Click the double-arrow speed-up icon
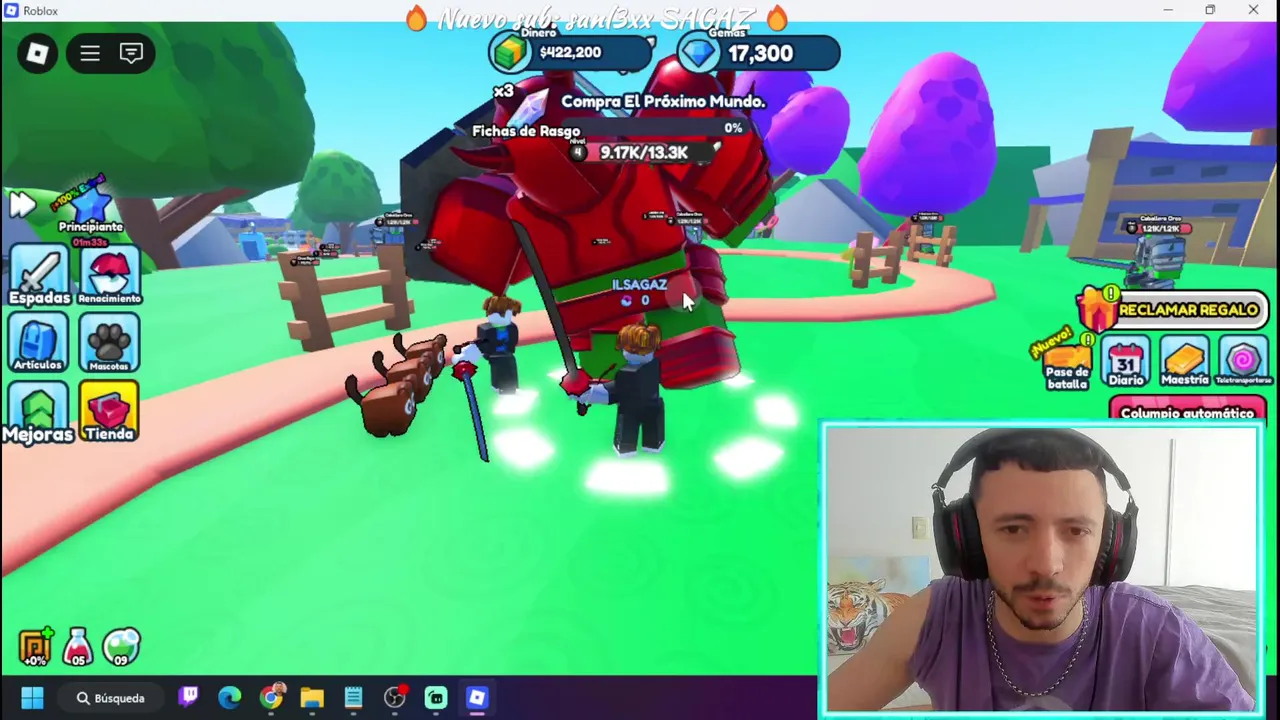Image resolution: width=1280 pixels, height=720 pixels. [x=22, y=205]
